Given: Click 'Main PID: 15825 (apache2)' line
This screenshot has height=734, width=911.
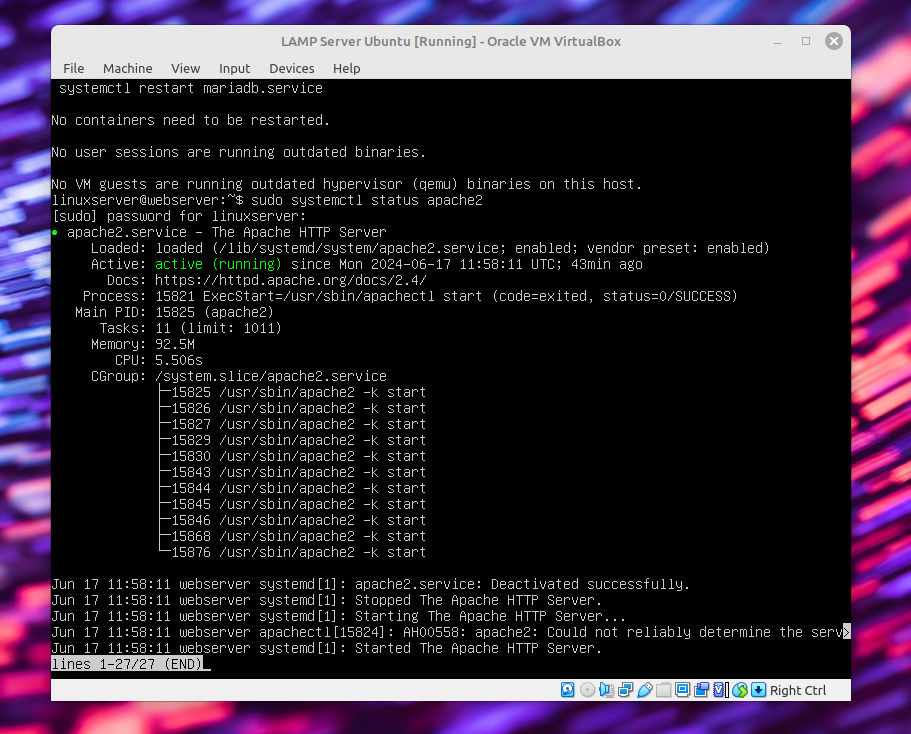Looking at the screenshot, I should [x=174, y=312].
